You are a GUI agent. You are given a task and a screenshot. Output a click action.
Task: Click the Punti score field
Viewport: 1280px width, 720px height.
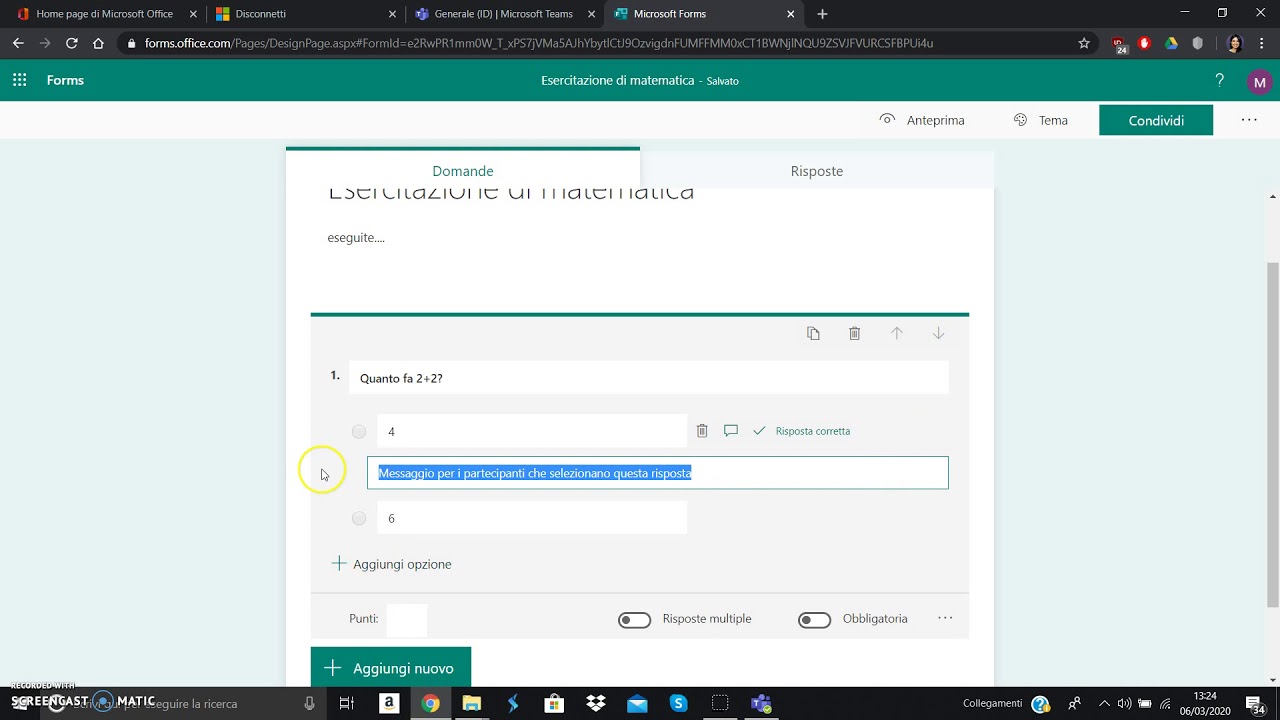tap(407, 619)
